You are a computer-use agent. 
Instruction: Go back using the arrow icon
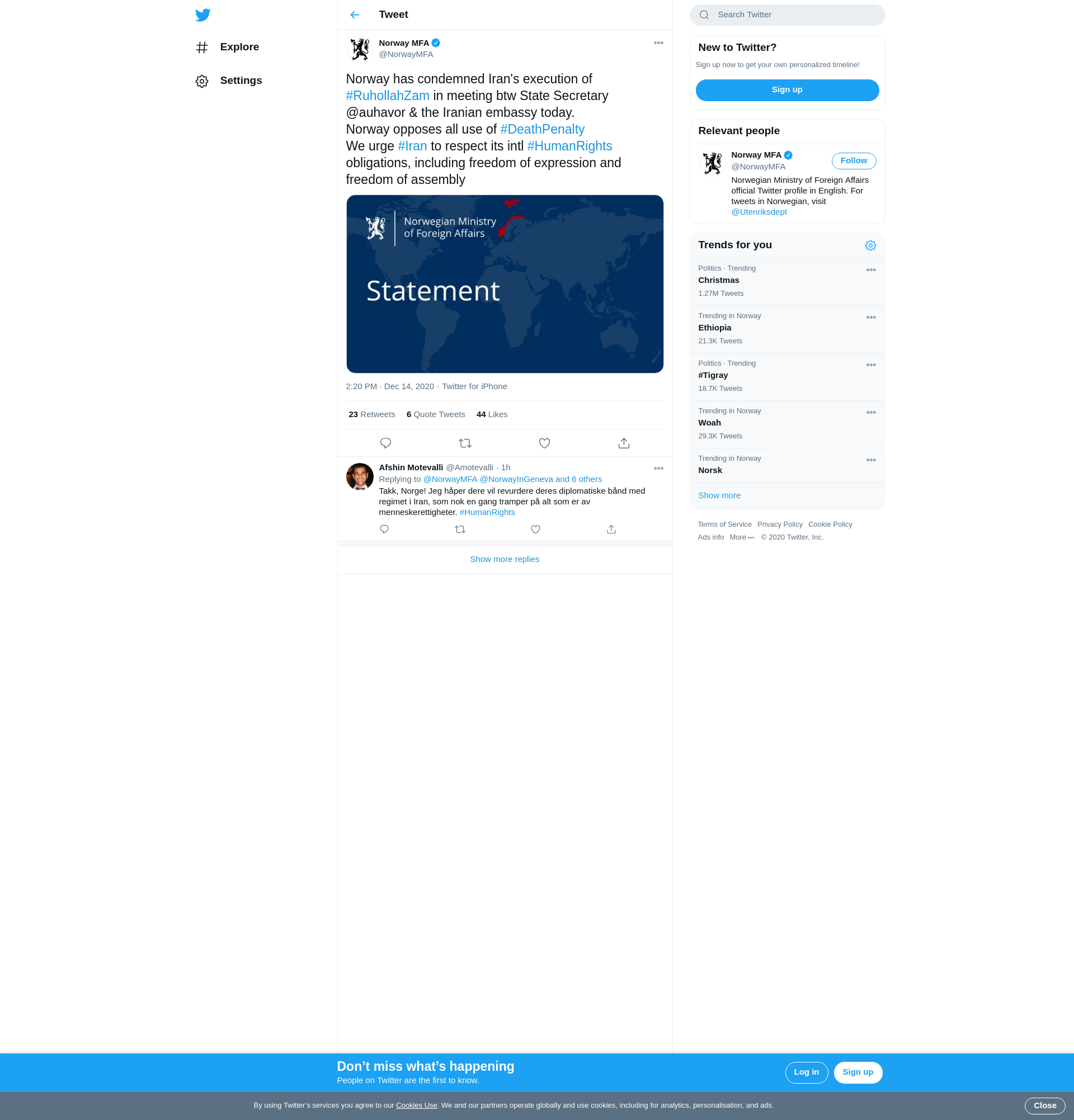tap(355, 15)
